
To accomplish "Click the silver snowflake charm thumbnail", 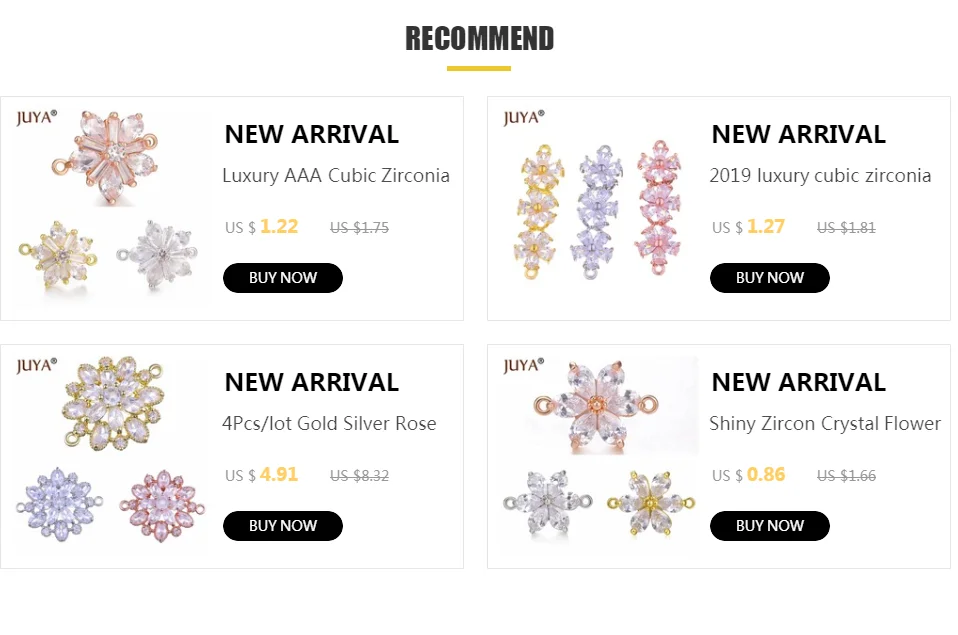I will [157, 253].
